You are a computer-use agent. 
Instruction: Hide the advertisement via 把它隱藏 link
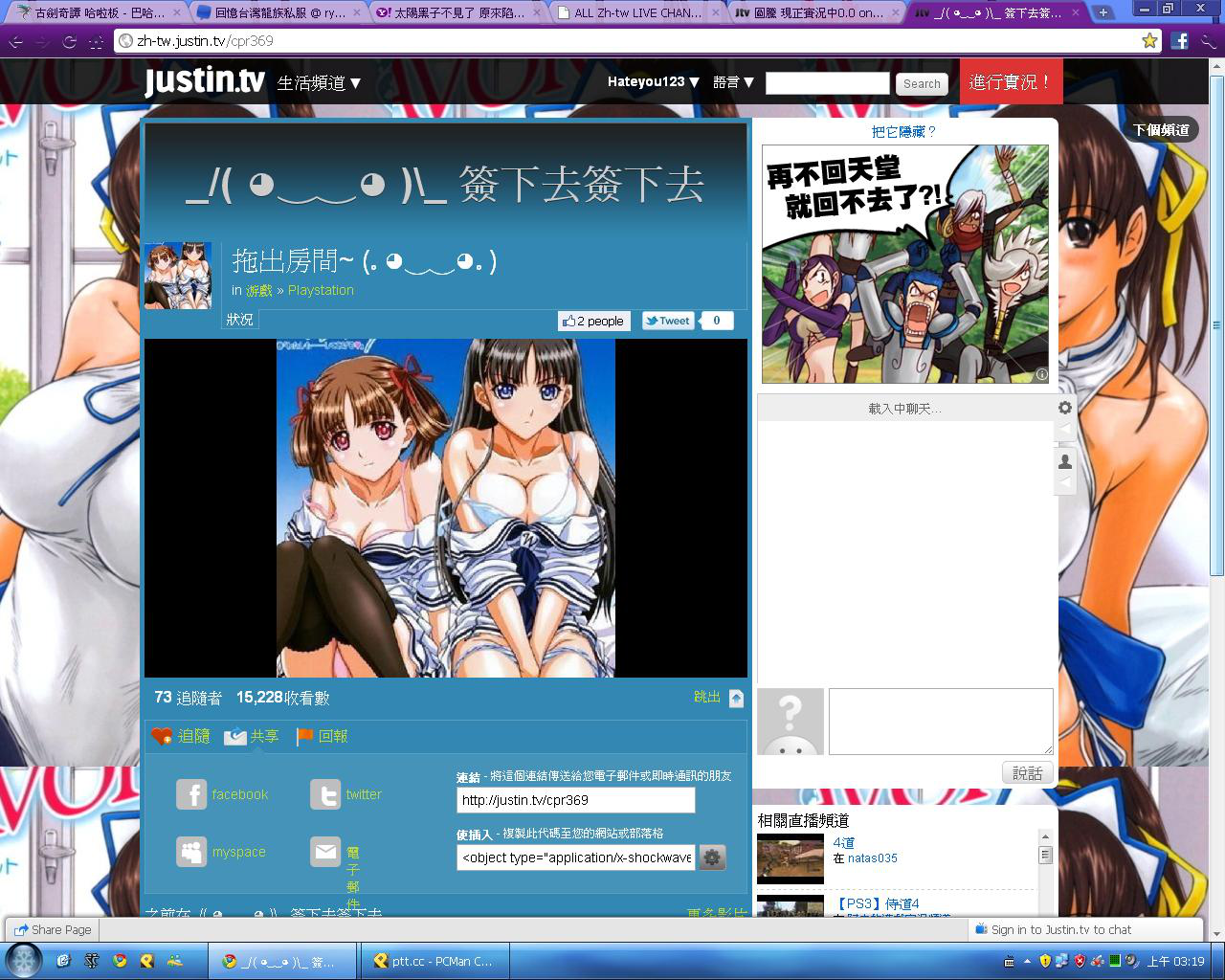[x=903, y=131]
